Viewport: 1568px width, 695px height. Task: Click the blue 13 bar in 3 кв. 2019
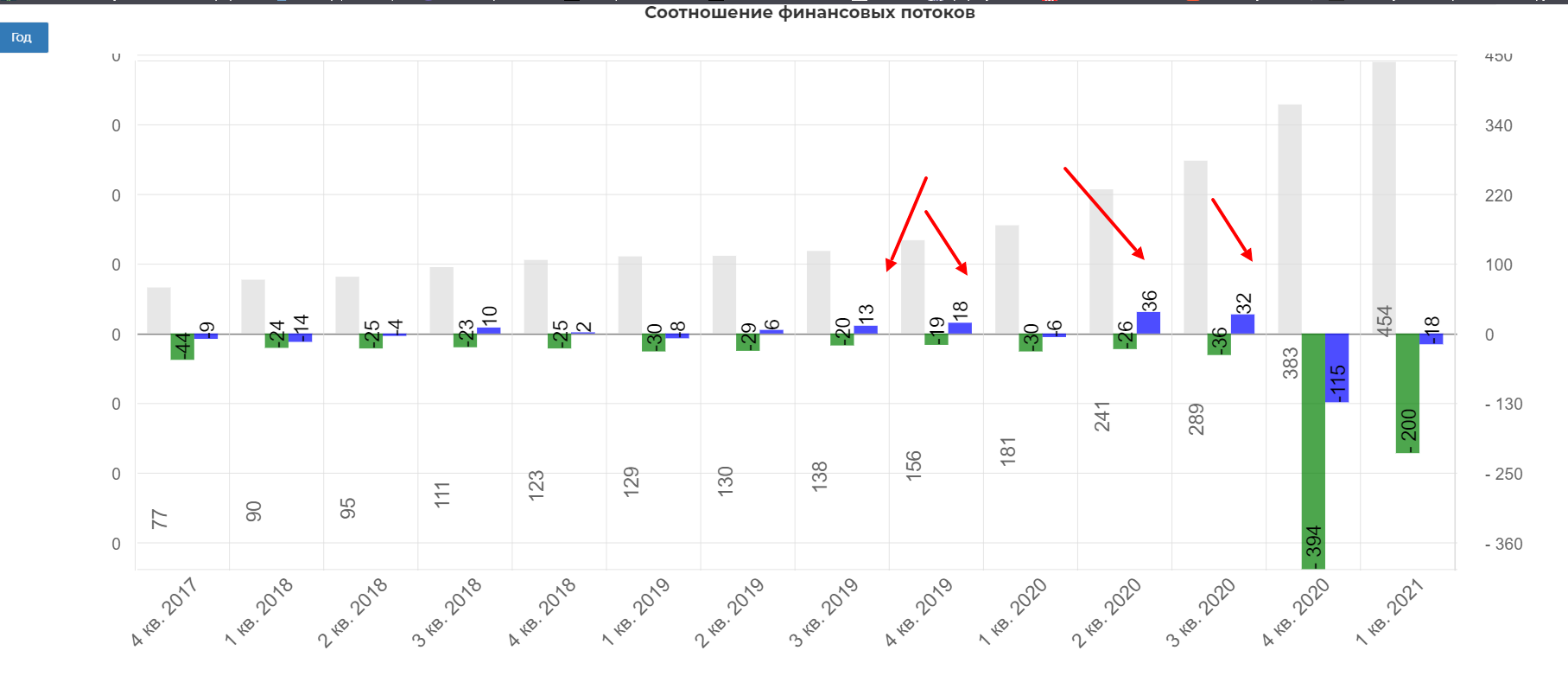866,330
